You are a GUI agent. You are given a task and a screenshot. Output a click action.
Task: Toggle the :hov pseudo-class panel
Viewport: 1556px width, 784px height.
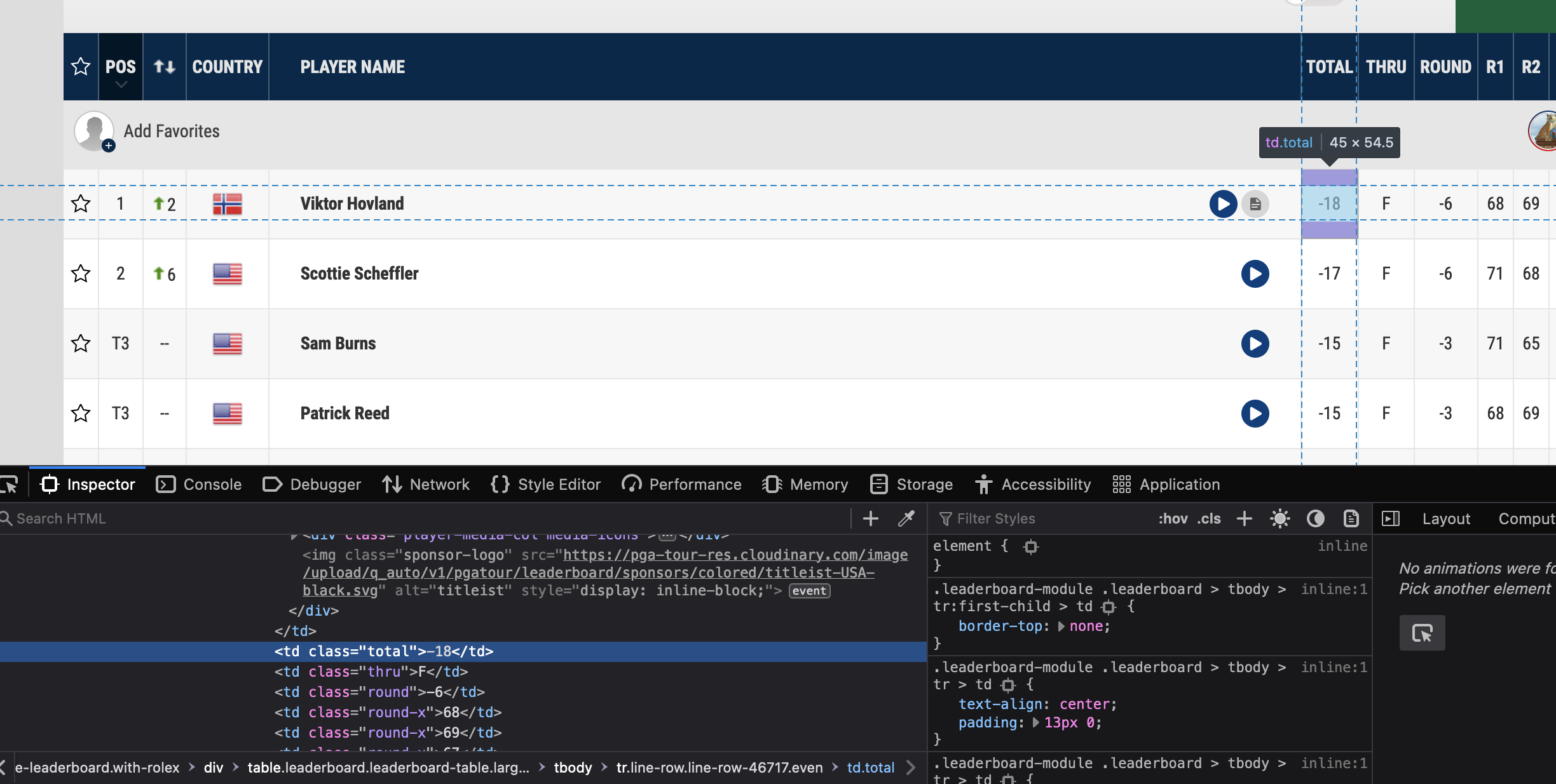(x=1173, y=519)
